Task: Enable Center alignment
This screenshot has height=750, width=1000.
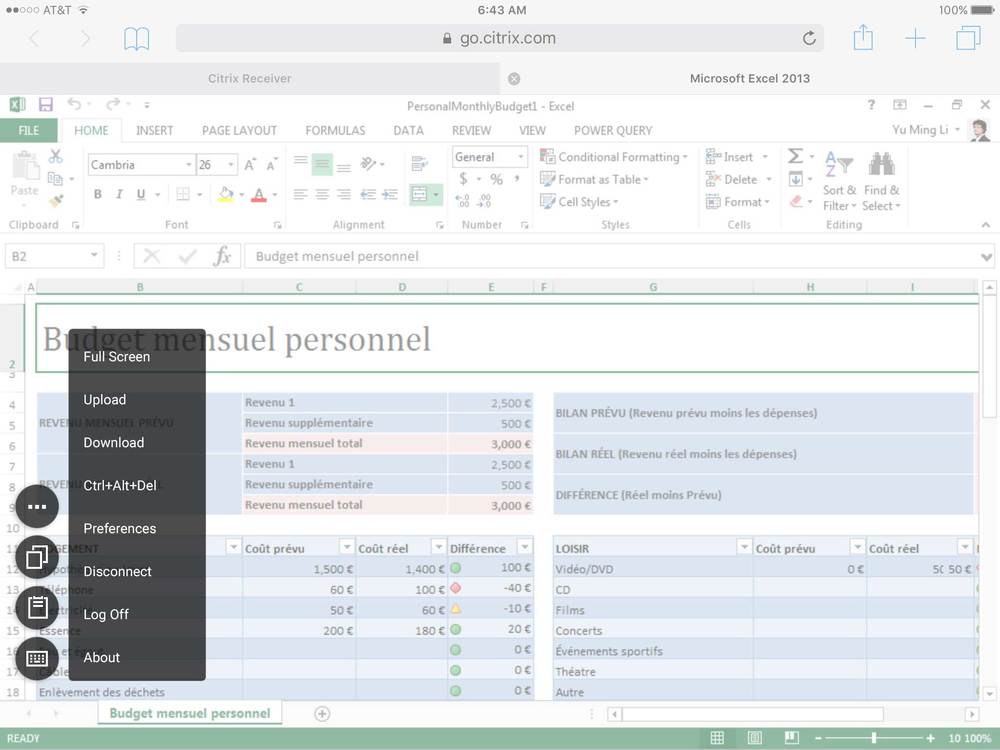Action: 320,194
